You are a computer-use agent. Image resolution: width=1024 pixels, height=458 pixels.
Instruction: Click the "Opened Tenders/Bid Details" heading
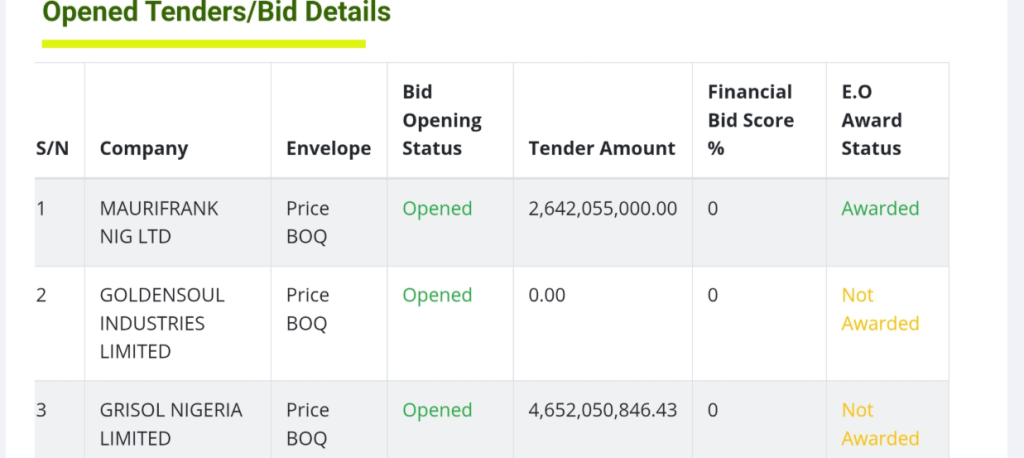coord(217,14)
